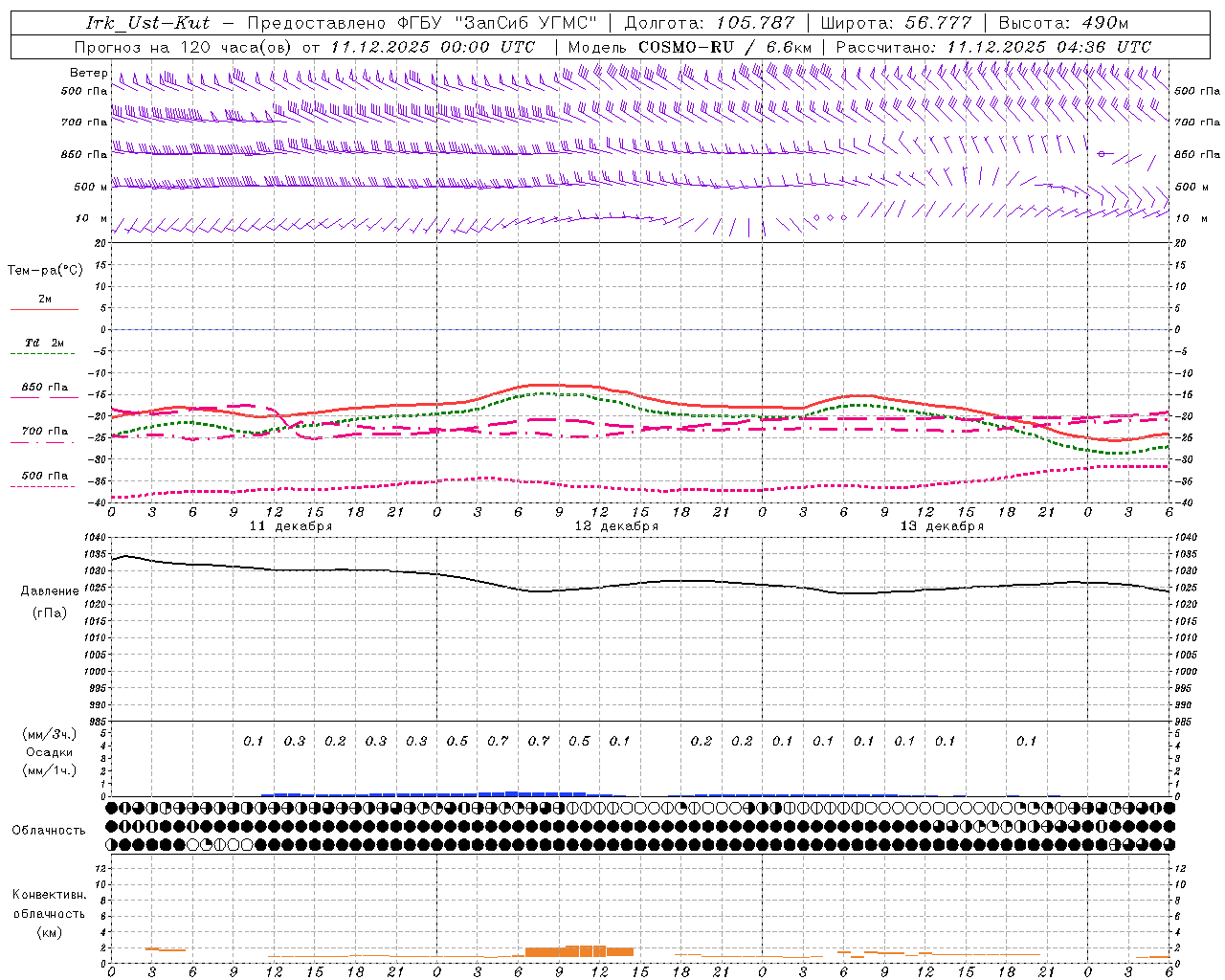Screen dimensions: 1225x980
Task: Select the Давление pressure panel label
Action: [x=50, y=591]
